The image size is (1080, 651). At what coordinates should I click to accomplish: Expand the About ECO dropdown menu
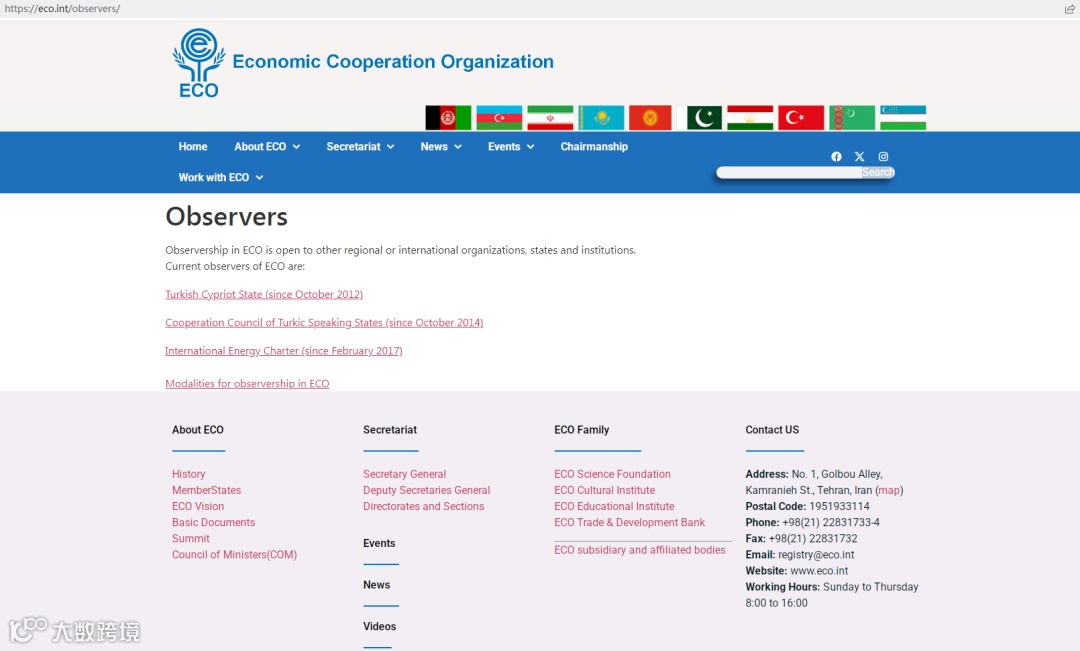[267, 147]
